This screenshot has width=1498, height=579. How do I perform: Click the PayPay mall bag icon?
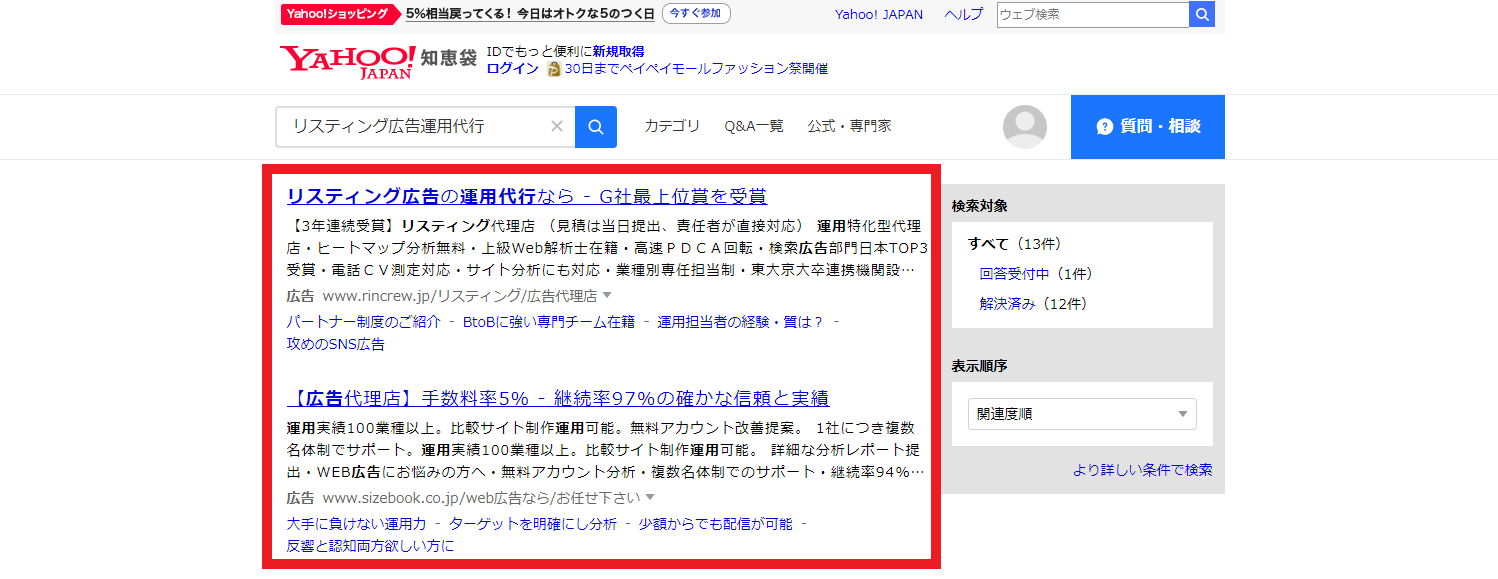tap(554, 69)
